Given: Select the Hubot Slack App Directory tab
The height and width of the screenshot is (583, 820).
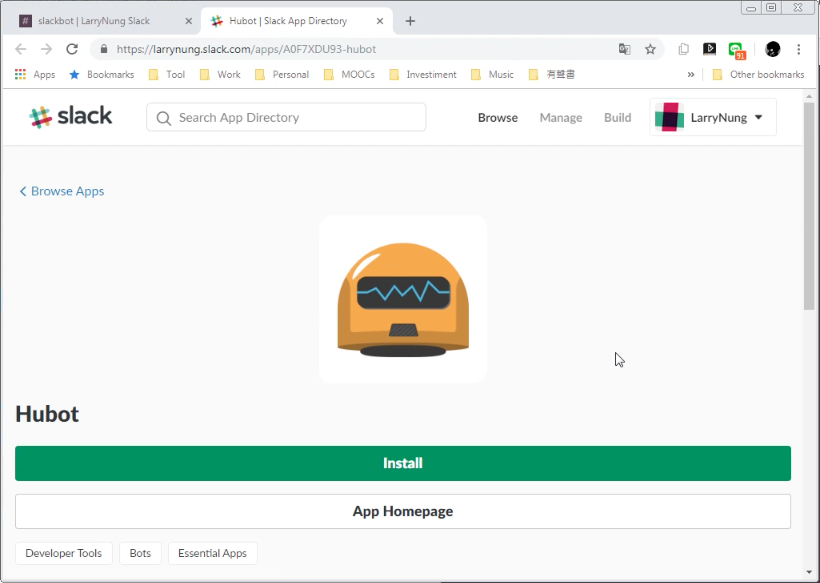Looking at the screenshot, I should click(x=297, y=21).
